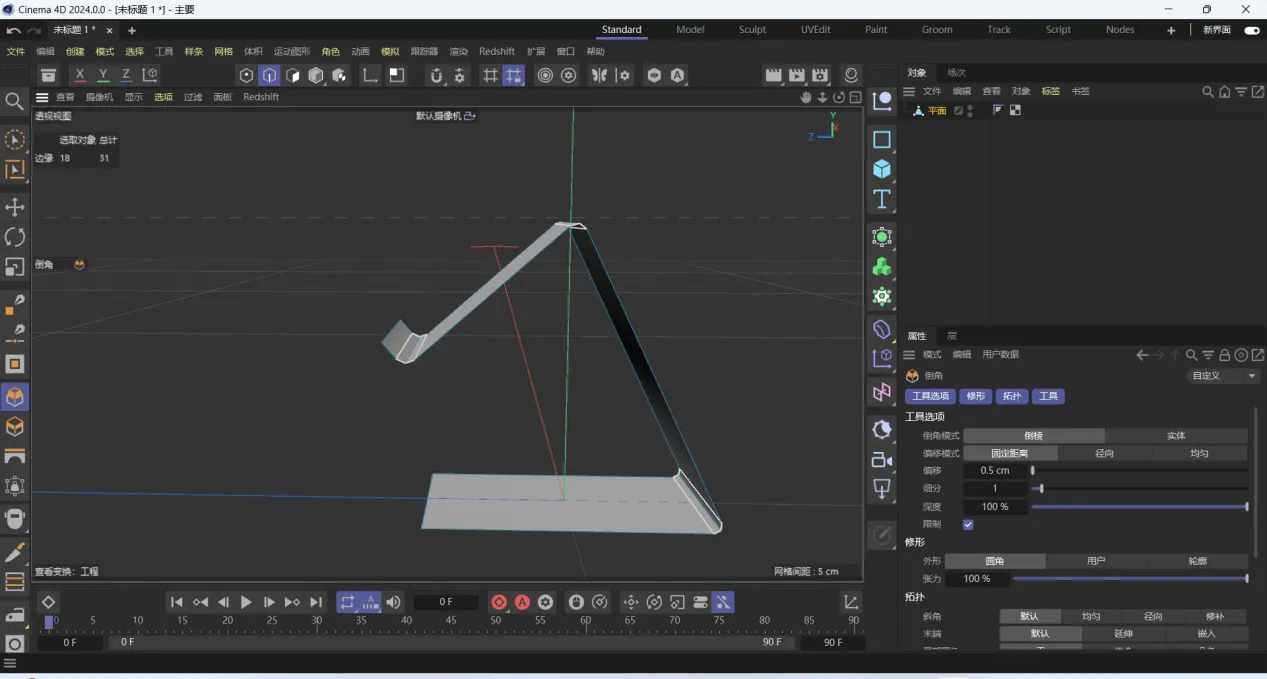Viewport: 1267px width, 679px height.
Task: Select the 平面 object in object manager
Action: (x=936, y=111)
